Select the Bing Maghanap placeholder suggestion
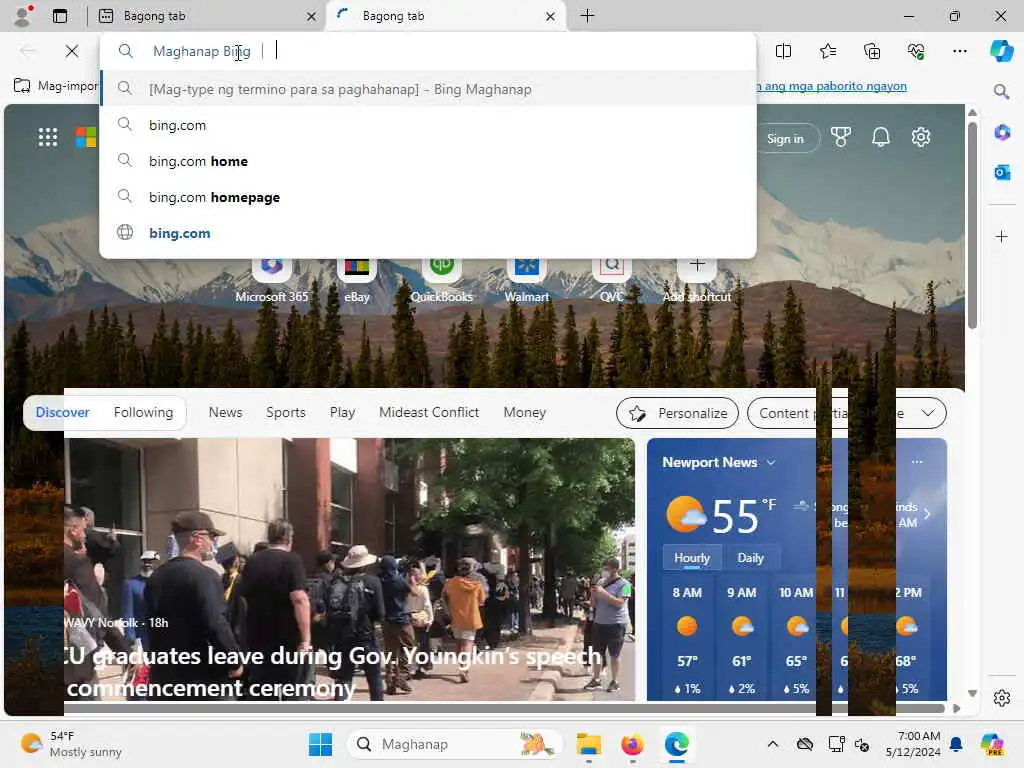Image resolution: width=1024 pixels, height=768 pixels. 428,89
